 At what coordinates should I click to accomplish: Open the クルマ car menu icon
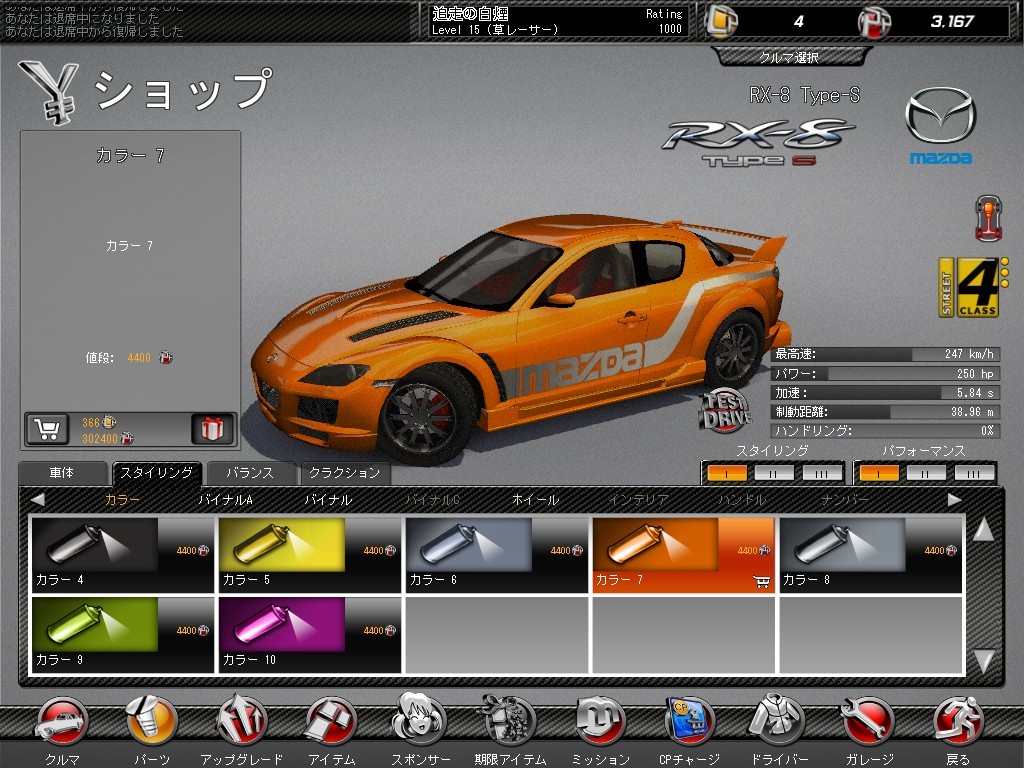[x=62, y=722]
